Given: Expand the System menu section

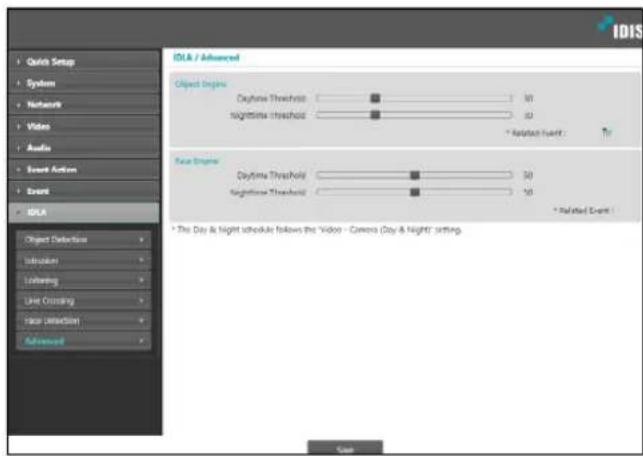Looking at the screenshot, I should [84, 83].
